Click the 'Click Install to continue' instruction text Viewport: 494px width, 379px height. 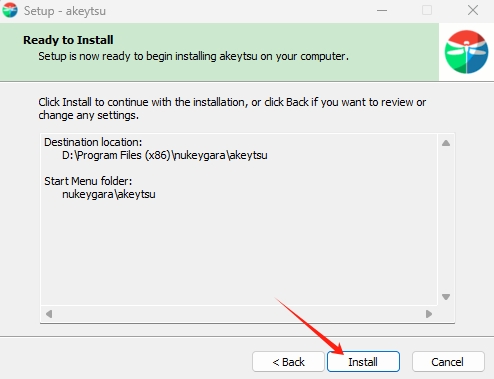click(x=232, y=109)
